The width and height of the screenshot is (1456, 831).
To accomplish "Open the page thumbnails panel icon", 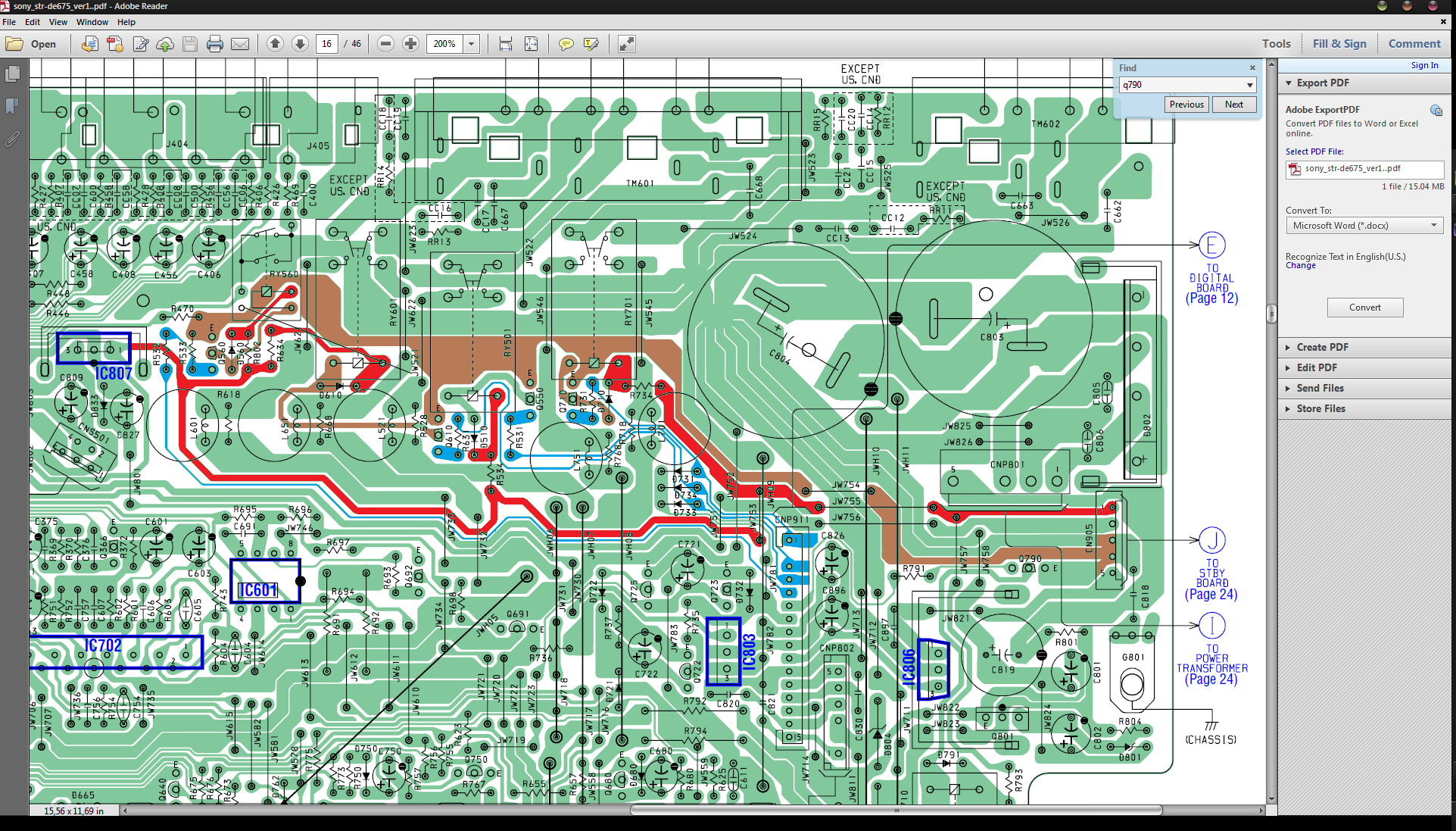I will tap(13, 73).
